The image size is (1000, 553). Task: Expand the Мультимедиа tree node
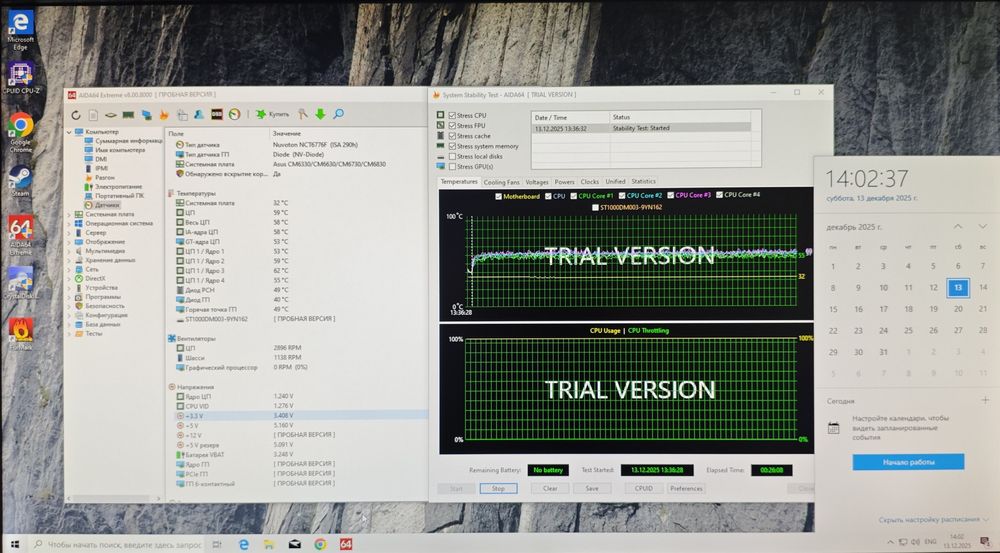click(x=70, y=251)
